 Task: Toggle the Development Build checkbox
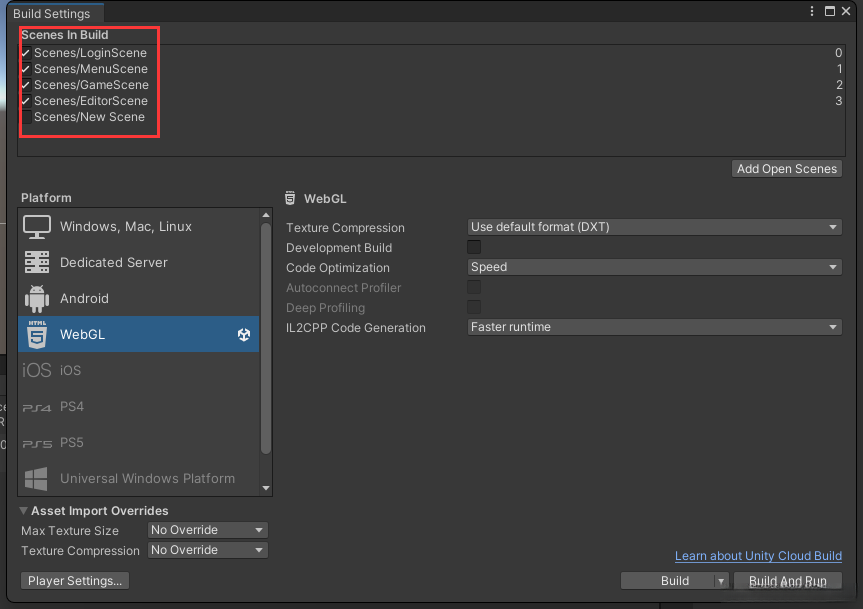pyautogui.click(x=474, y=247)
